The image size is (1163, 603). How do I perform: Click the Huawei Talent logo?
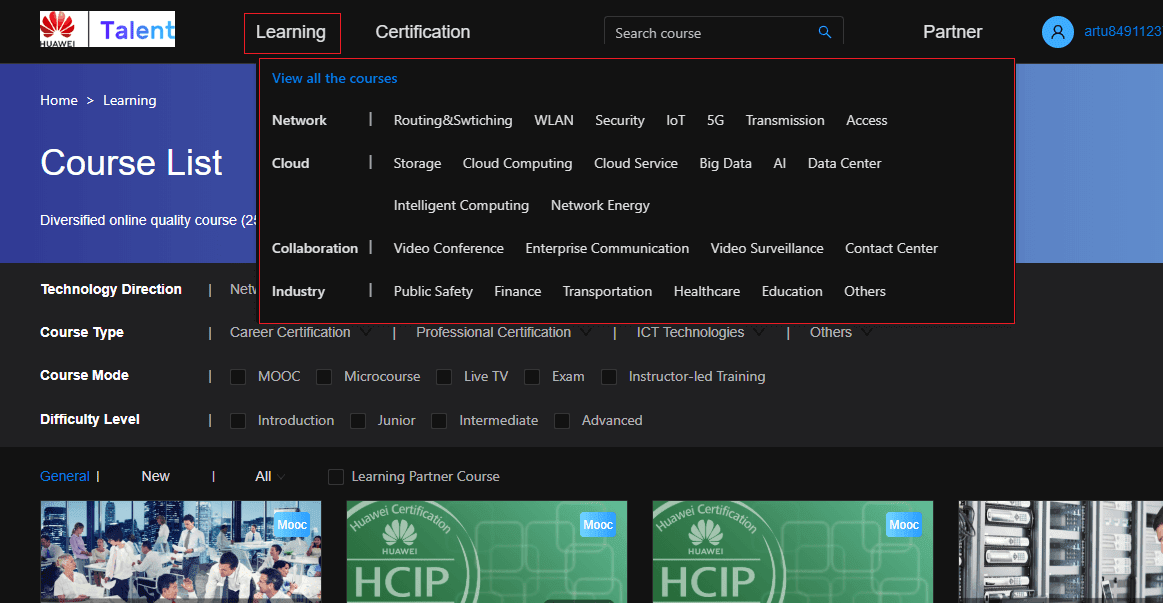[107, 30]
